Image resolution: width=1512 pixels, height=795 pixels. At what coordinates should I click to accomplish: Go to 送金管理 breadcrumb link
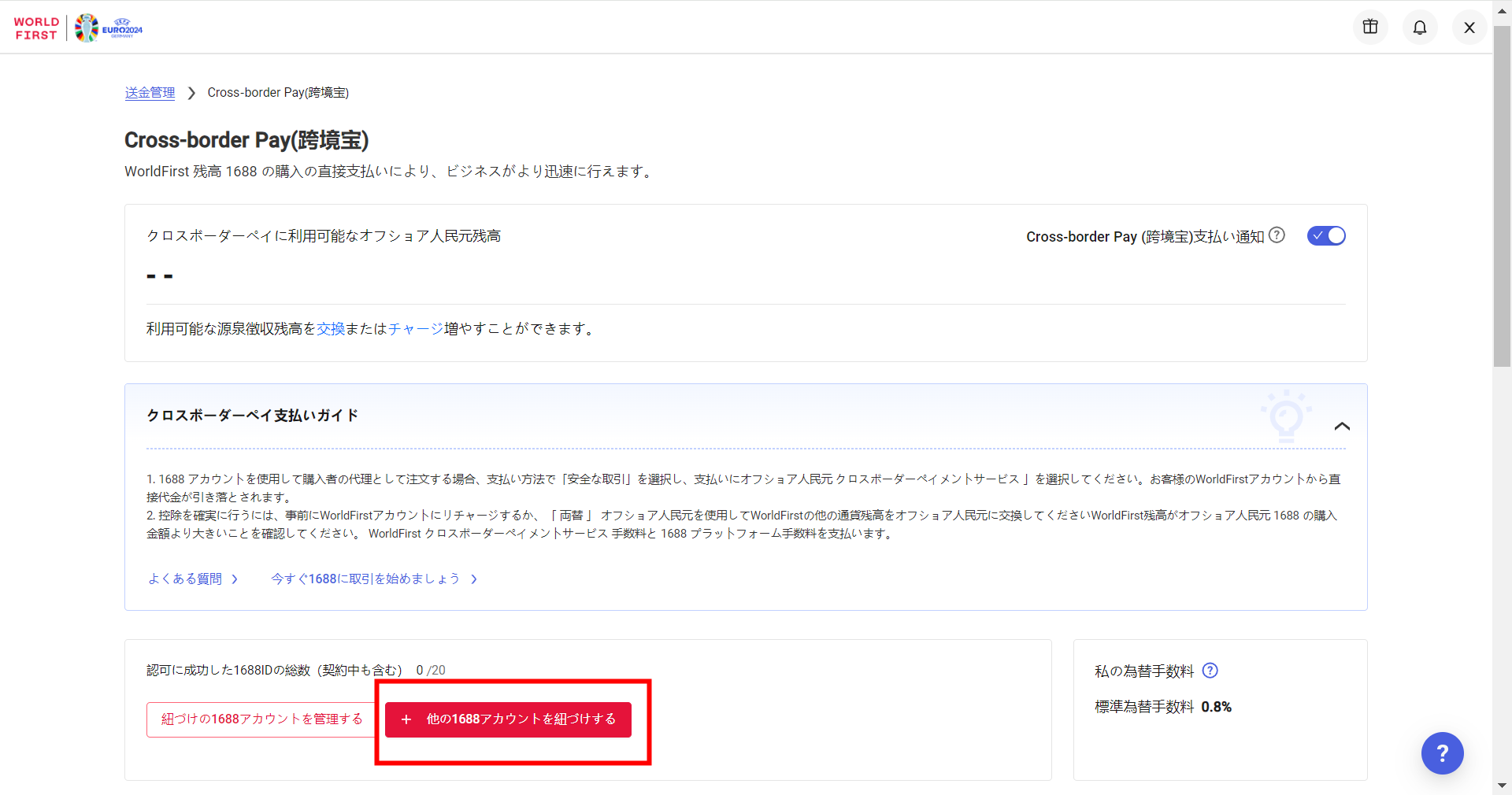click(x=150, y=93)
